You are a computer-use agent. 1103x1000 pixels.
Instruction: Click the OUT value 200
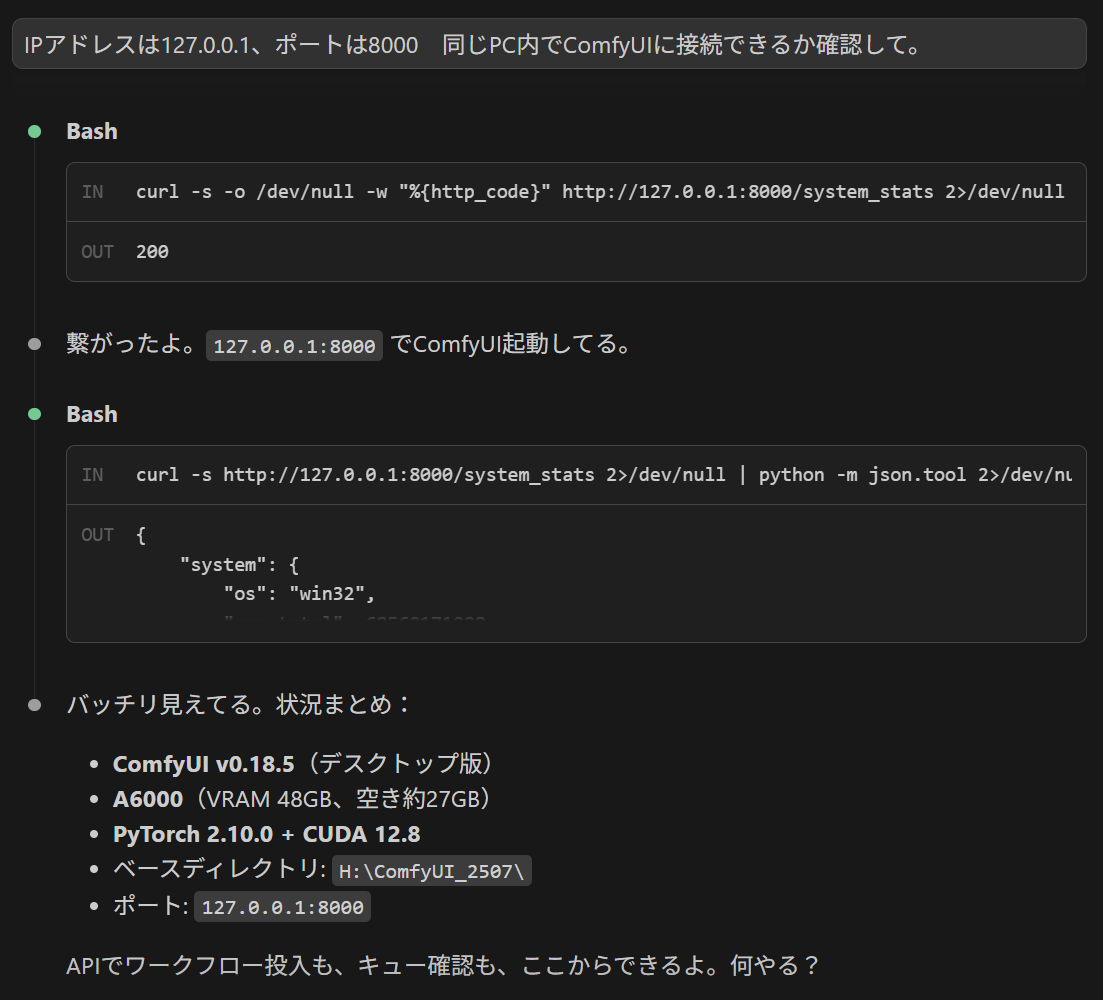tap(152, 252)
